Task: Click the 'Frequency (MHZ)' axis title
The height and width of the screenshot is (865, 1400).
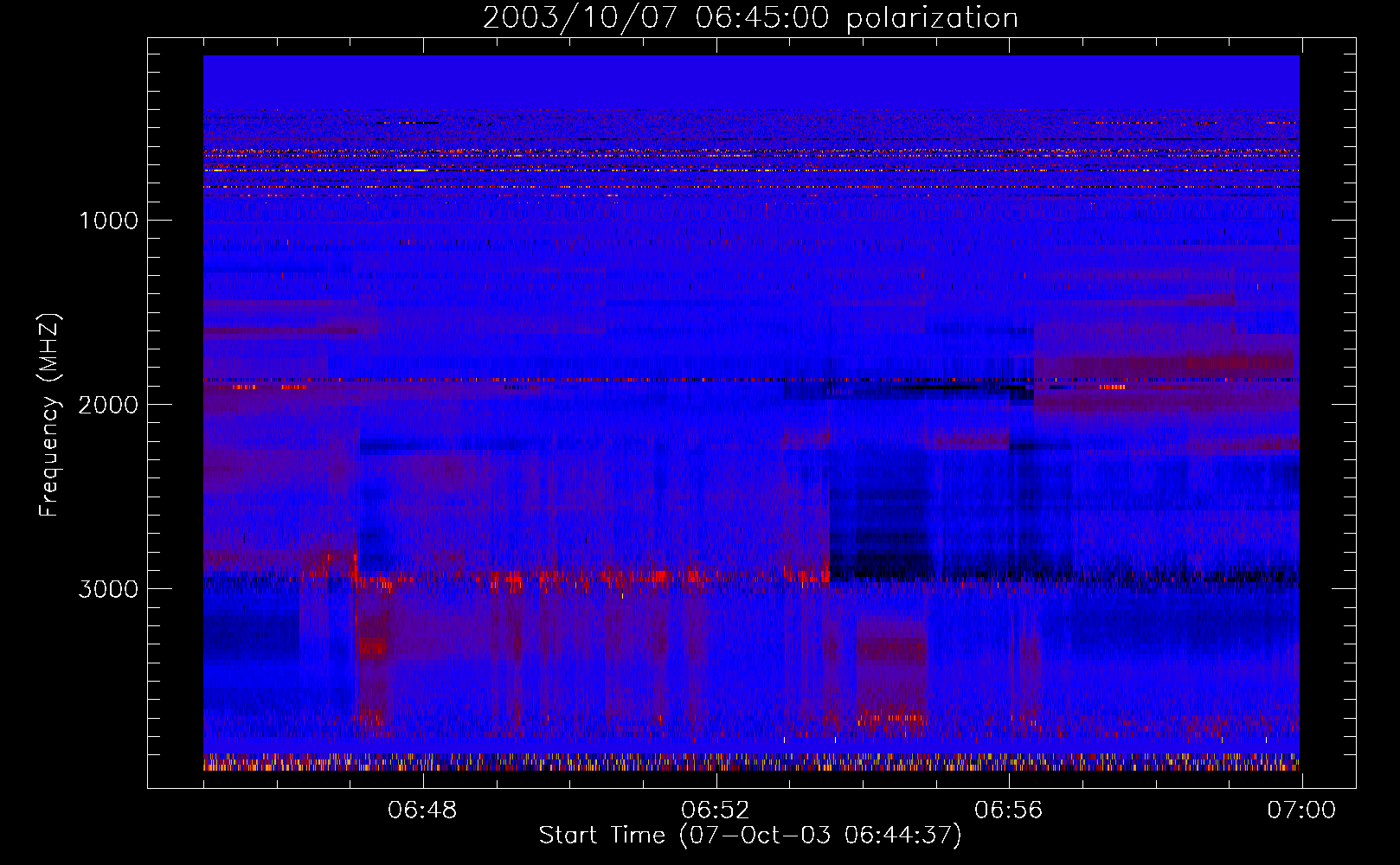Action: pyautogui.click(x=48, y=415)
